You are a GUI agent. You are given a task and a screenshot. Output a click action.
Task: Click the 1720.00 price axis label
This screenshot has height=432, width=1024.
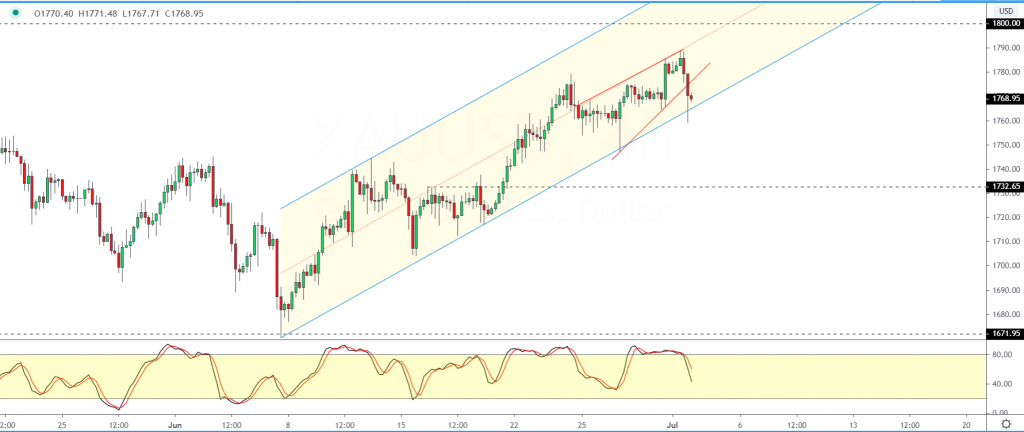(x=1008, y=217)
